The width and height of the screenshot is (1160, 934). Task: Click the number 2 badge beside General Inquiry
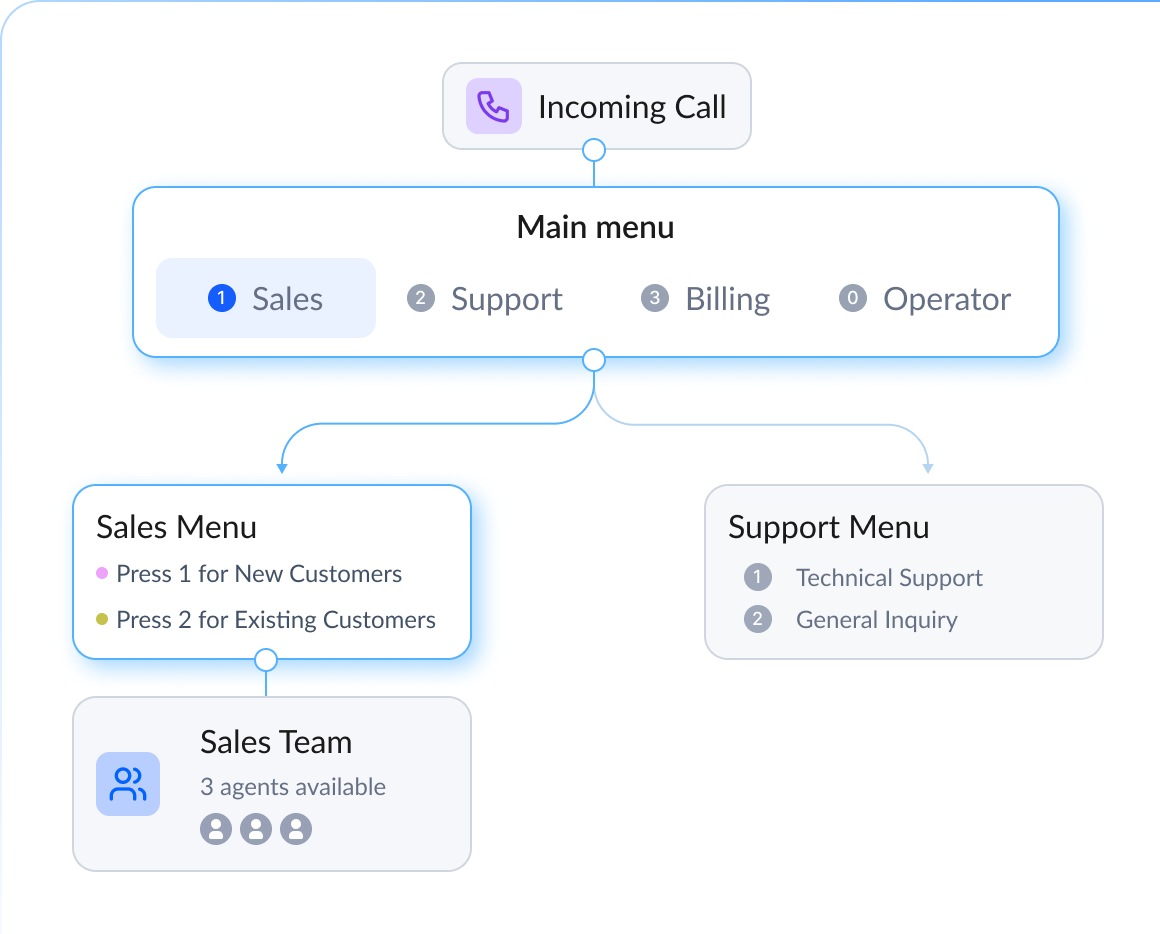758,619
